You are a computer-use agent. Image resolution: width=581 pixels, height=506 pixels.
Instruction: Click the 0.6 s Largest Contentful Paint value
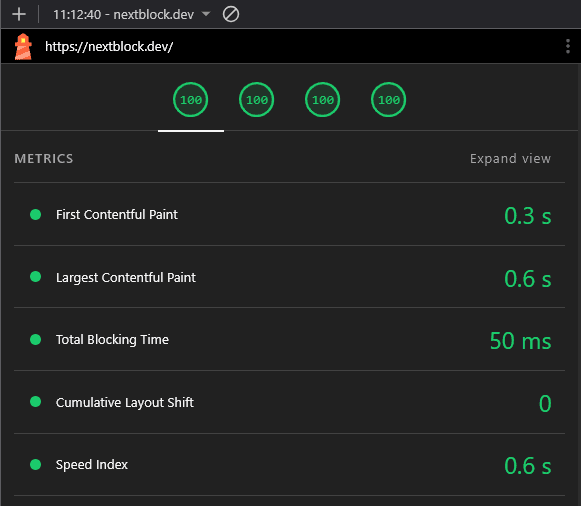528,279
